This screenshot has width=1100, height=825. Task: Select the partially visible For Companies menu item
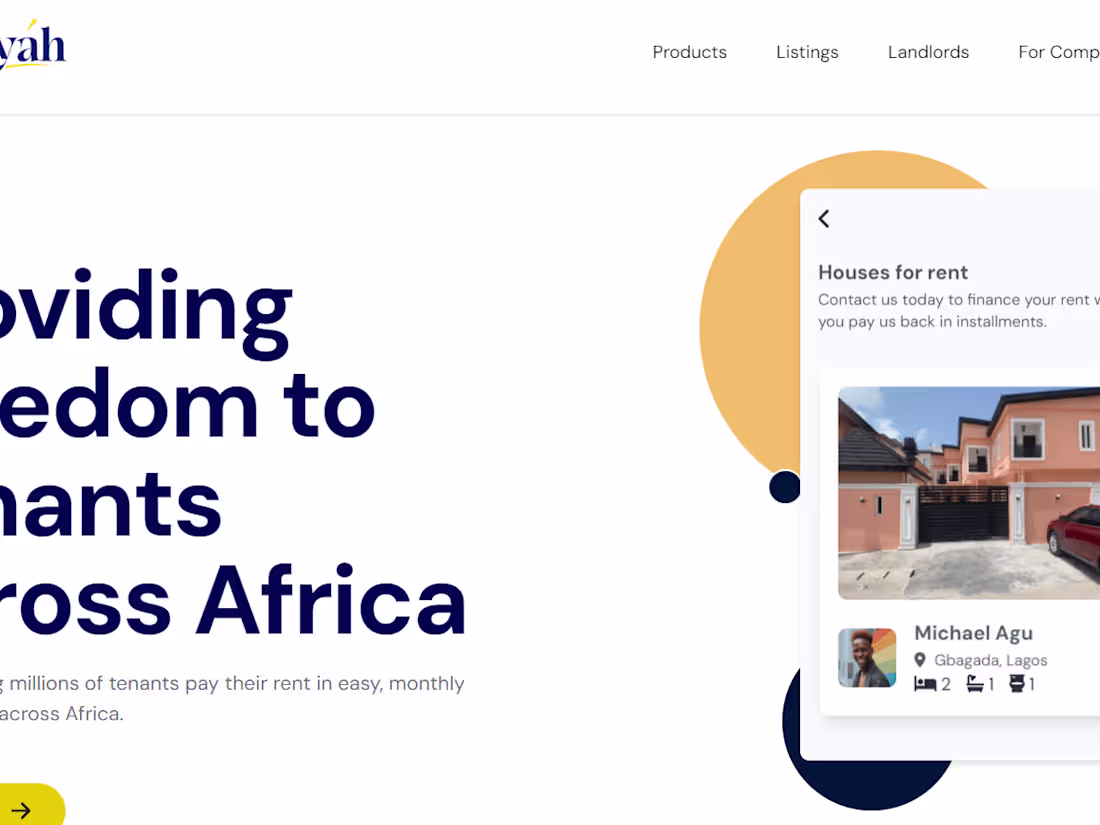(1058, 52)
